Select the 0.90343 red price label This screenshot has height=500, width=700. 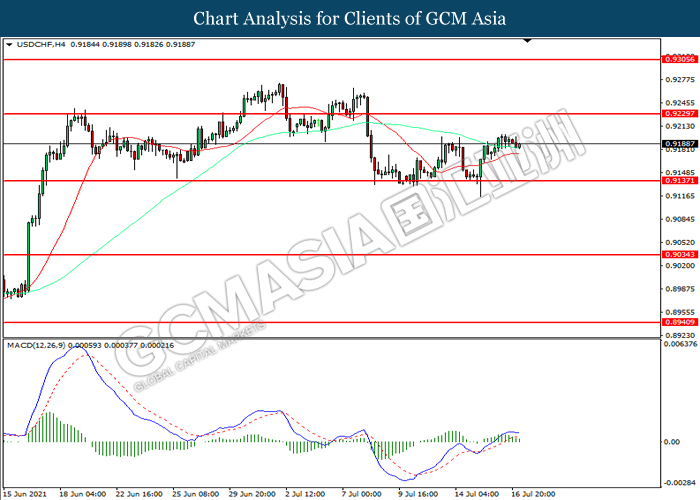679,254
